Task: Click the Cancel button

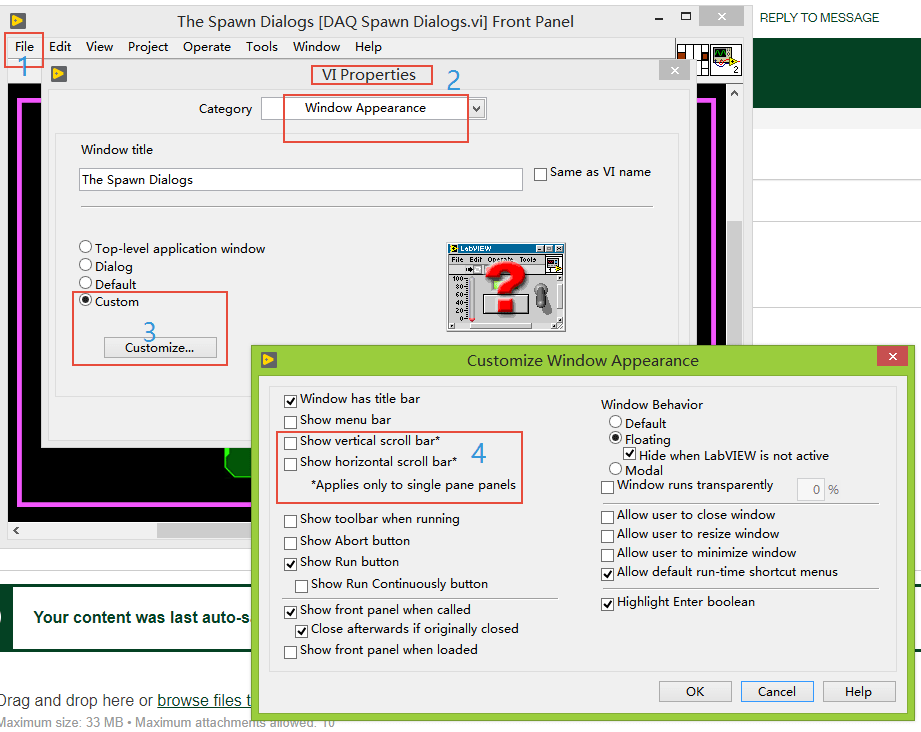Action: 776,691
